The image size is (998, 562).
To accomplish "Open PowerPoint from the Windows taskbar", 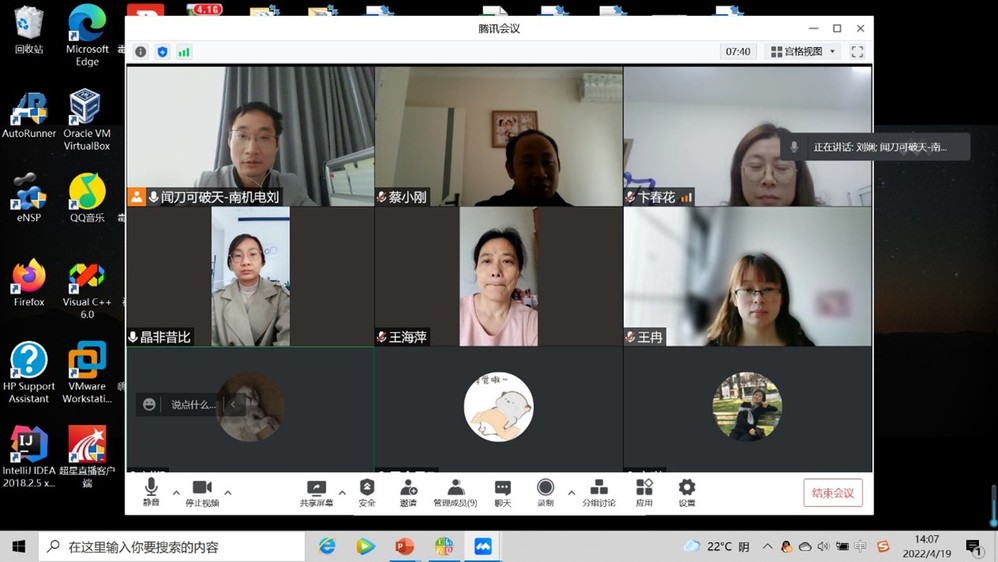I will pyautogui.click(x=404, y=546).
